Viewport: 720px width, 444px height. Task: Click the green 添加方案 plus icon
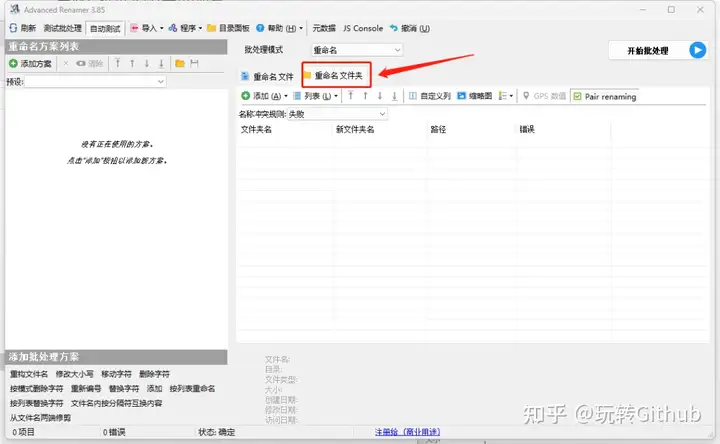(13, 63)
